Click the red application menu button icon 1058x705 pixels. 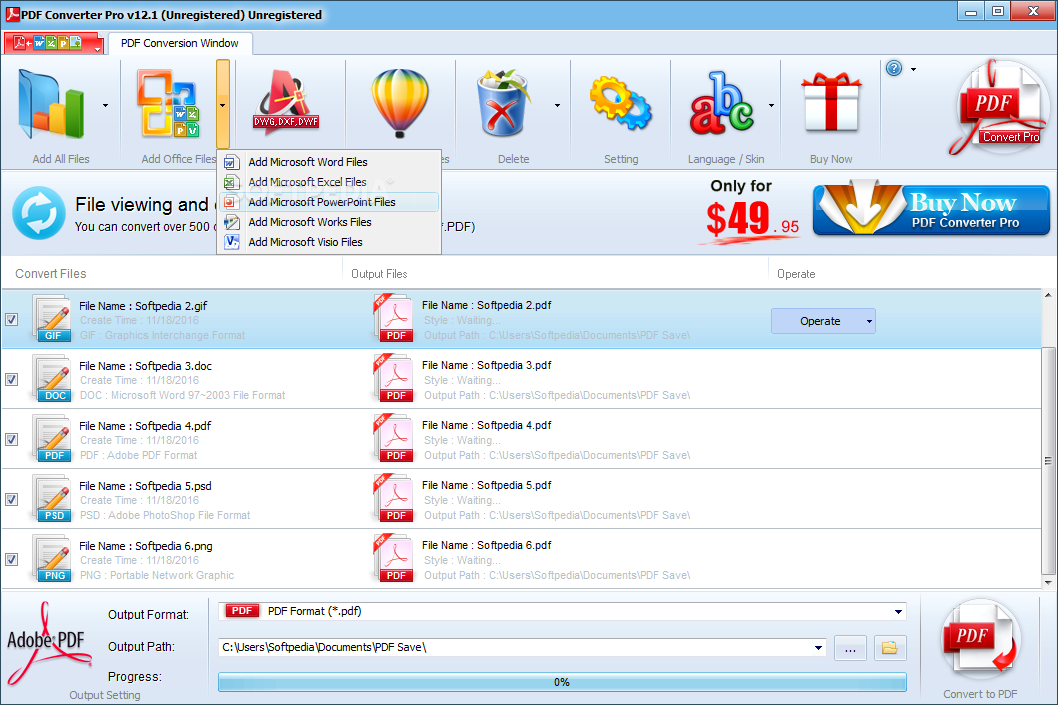coord(54,43)
